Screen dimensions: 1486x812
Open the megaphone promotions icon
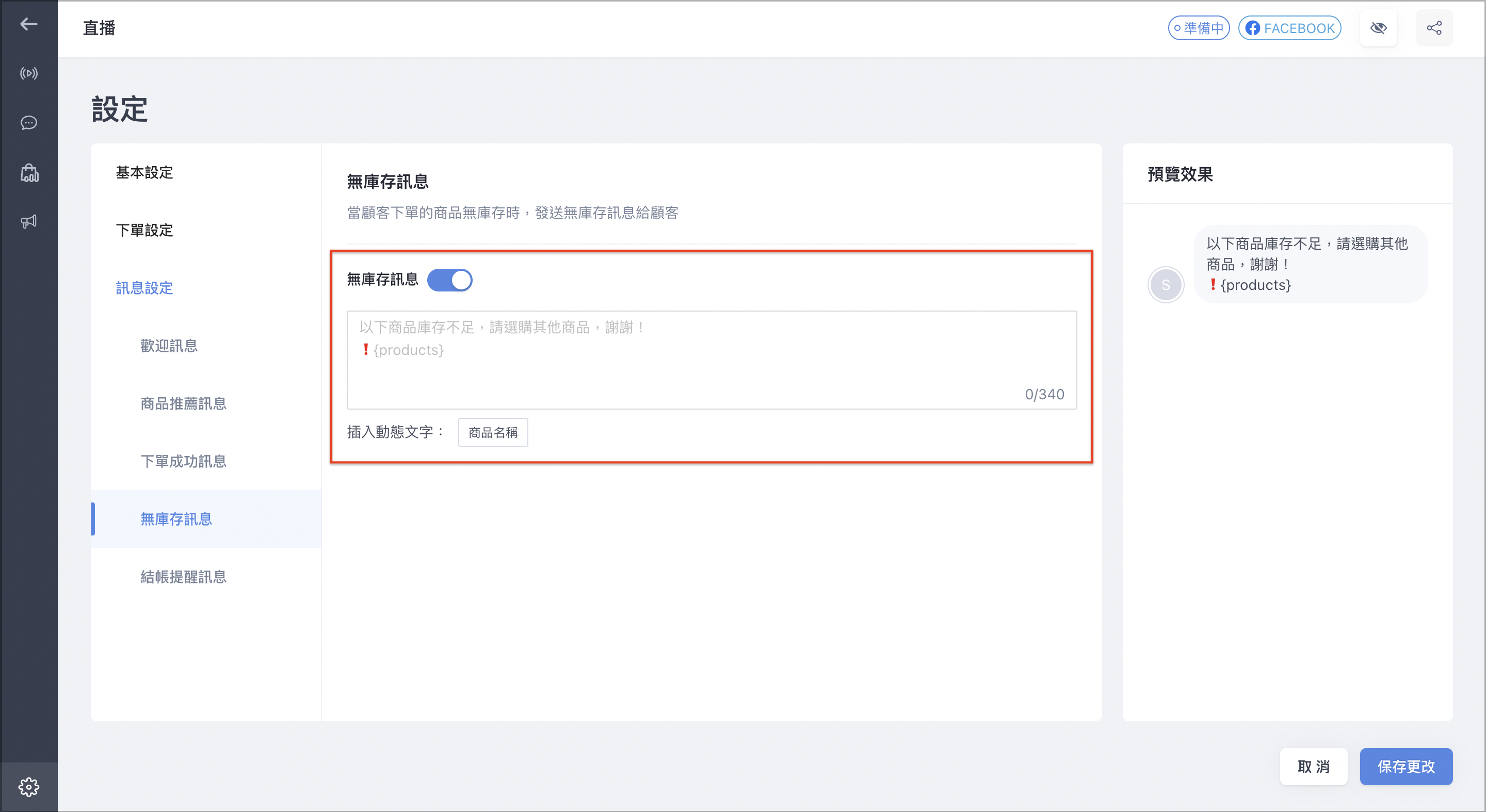pyautogui.click(x=28, y=221)
